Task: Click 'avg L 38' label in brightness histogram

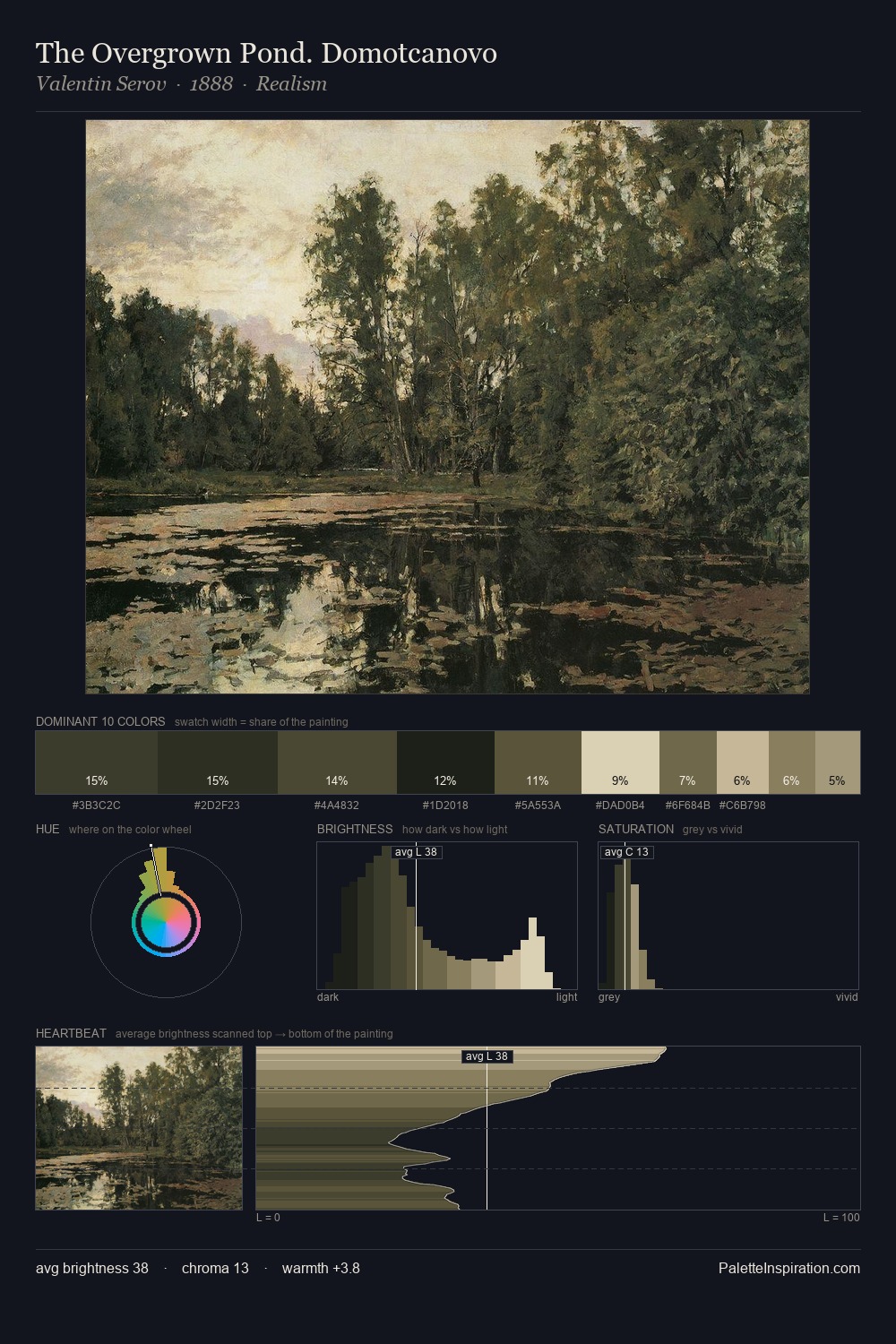Action: pos(417,852)
